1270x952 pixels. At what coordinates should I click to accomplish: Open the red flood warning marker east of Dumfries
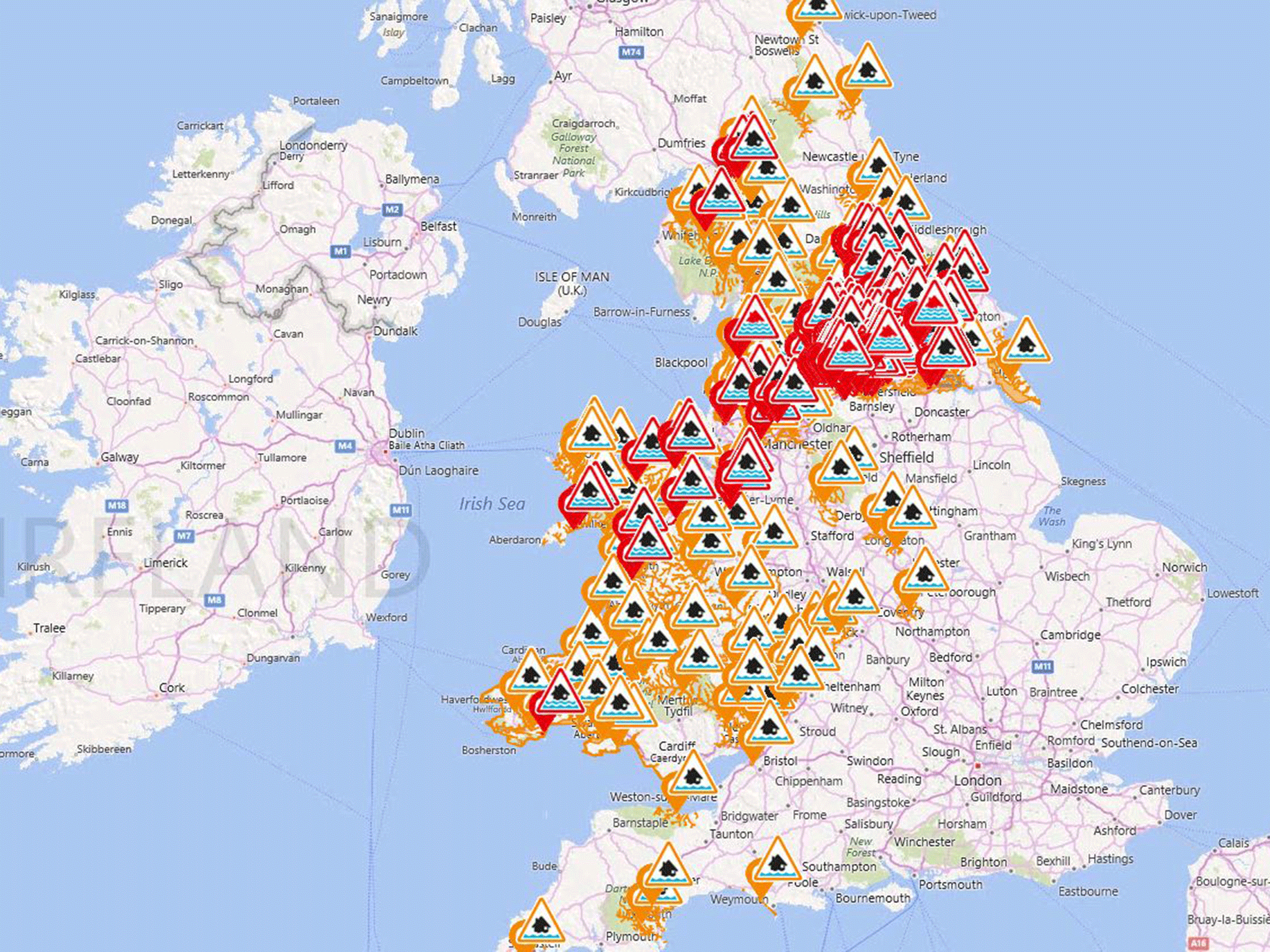click(x=752, y=141)
